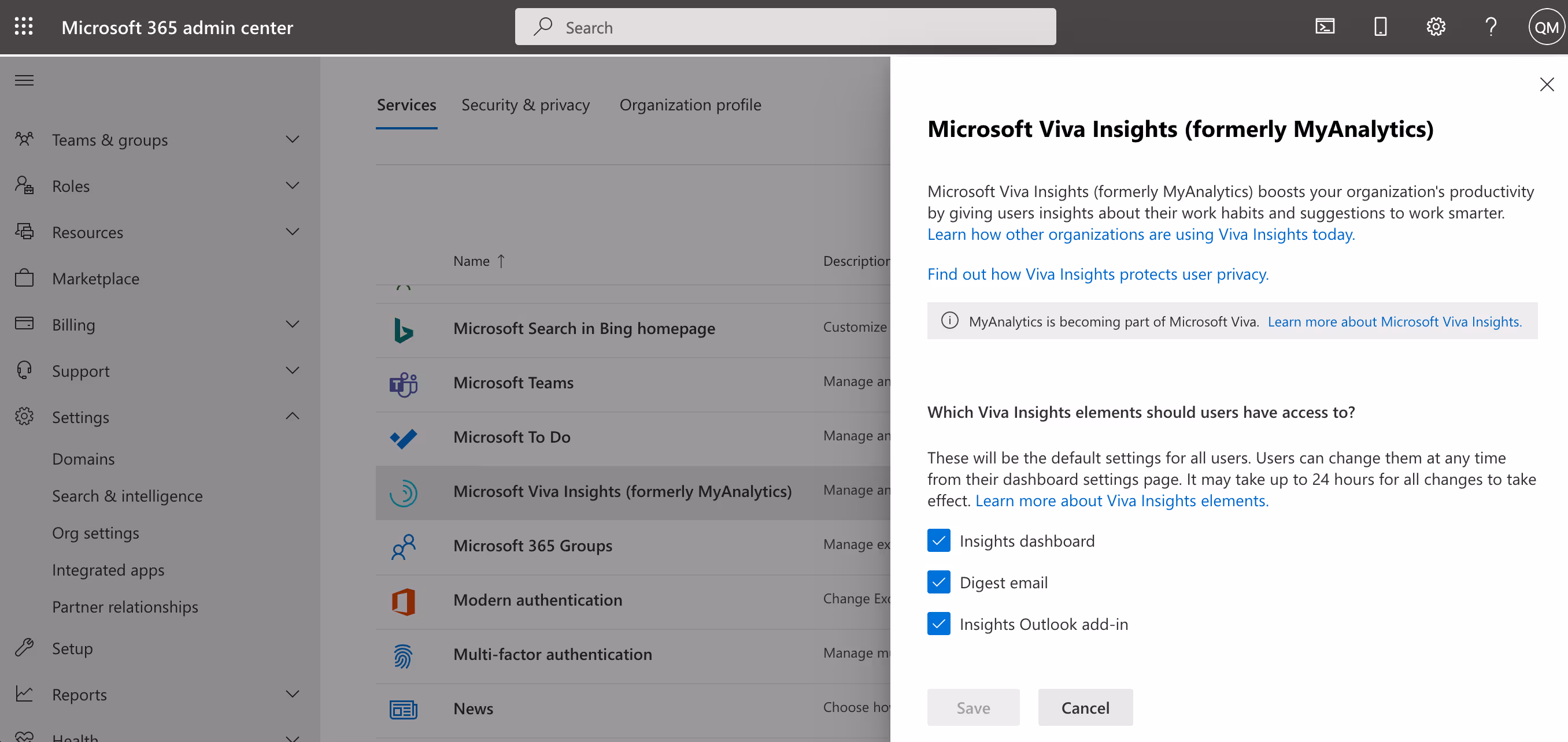Viewport: 1568px width, 742px height.
Task: Click Cancel button in Viva Insights panel
Action: [1085, 707]
